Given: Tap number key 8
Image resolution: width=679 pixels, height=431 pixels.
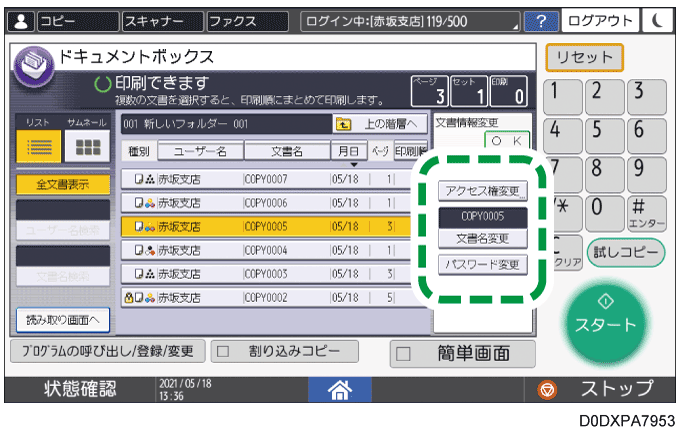Looking at the screenshot, I should (605, 175).
